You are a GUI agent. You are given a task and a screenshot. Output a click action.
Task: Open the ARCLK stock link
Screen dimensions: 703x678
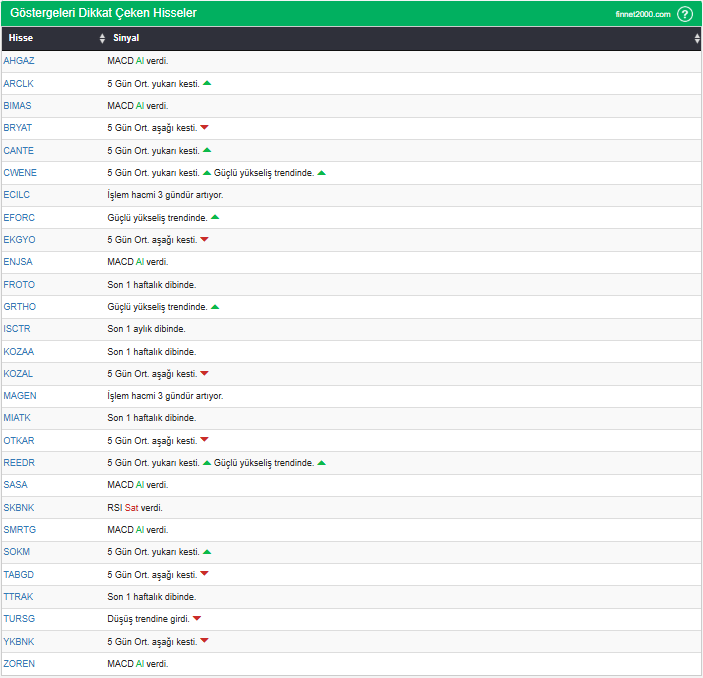(18, 83)
